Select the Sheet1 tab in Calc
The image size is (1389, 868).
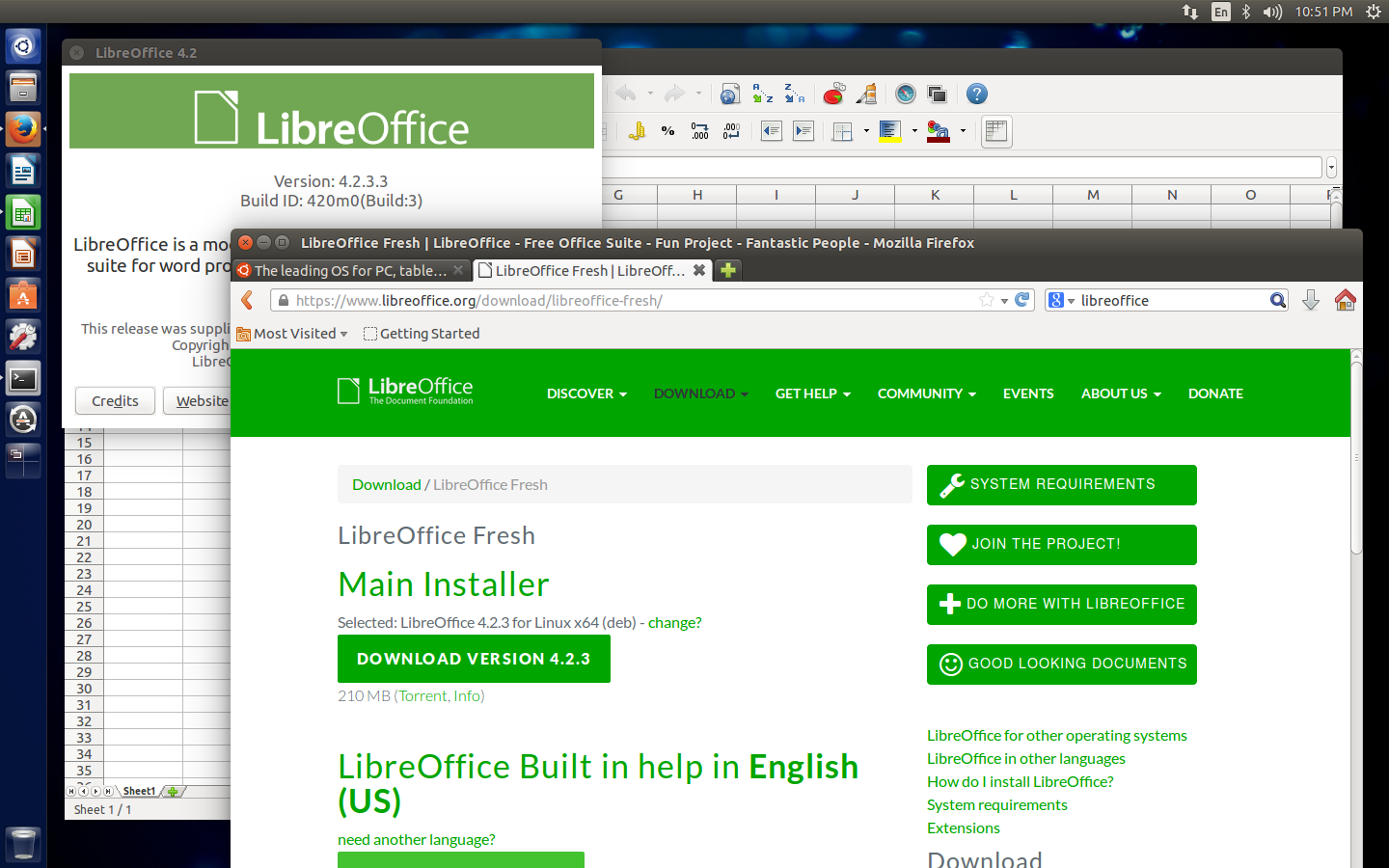[x=139, y=791]
